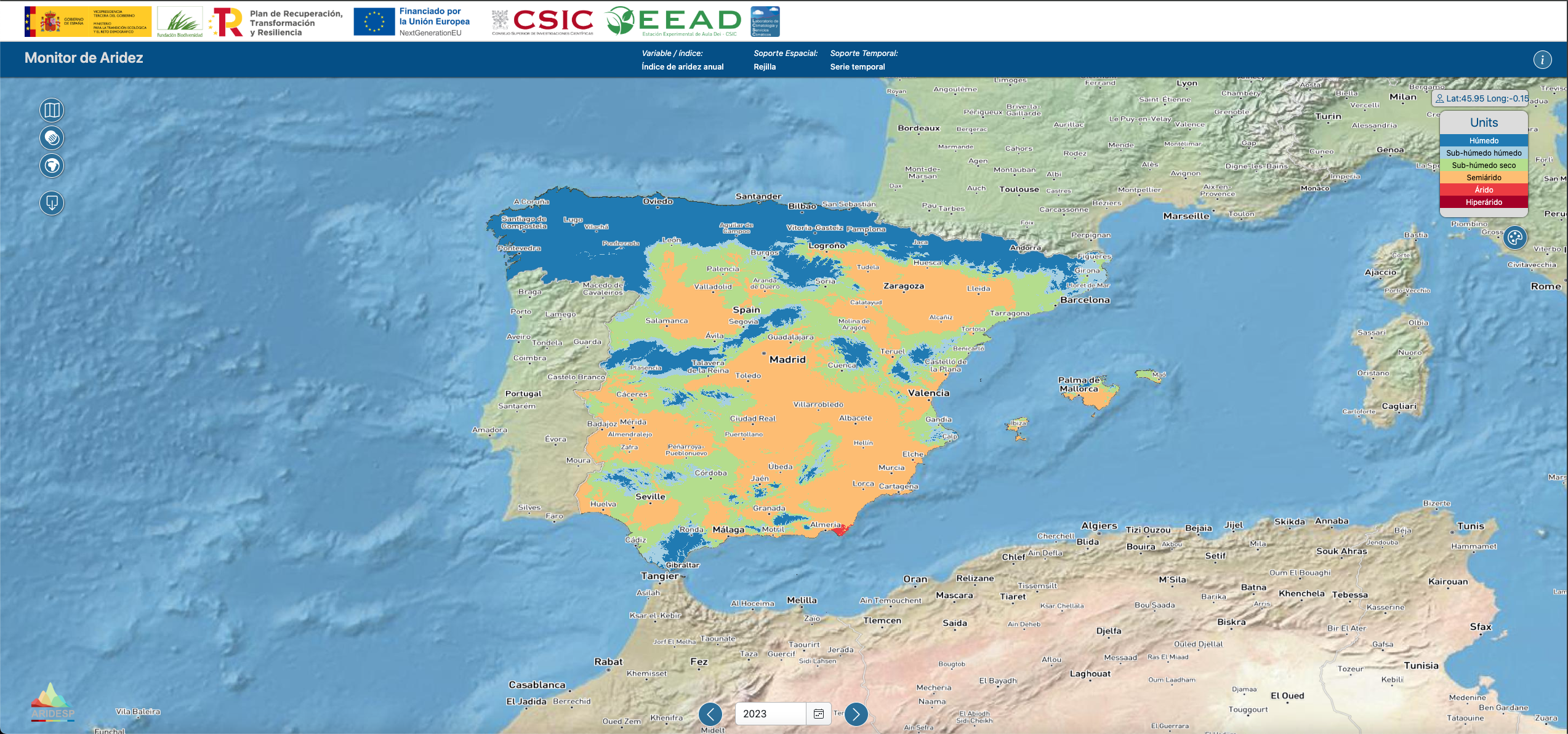1568x734 pixels.
Task: Click the Laboratorio de Climatología logo
Action: (x=765, y=22)
